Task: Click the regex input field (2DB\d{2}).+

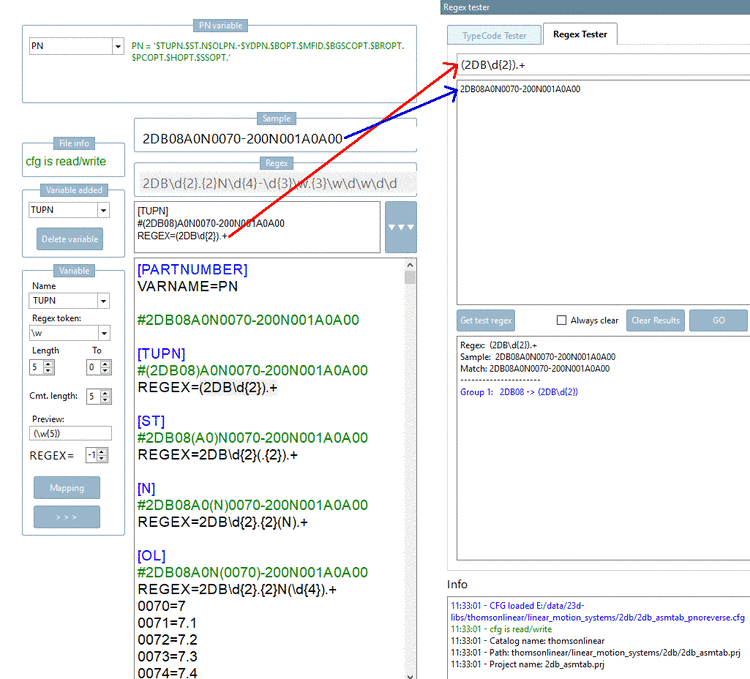Action: tap(603, 65)
